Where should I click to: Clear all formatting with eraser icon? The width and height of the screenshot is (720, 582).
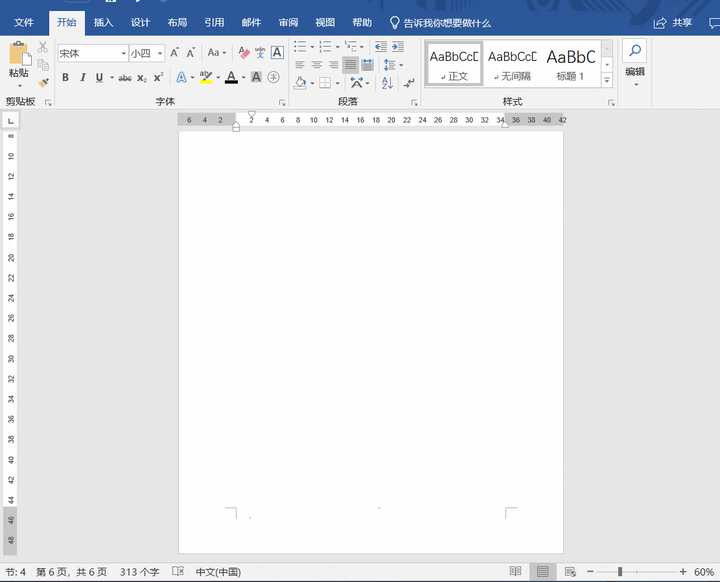(x=243, y=53)
